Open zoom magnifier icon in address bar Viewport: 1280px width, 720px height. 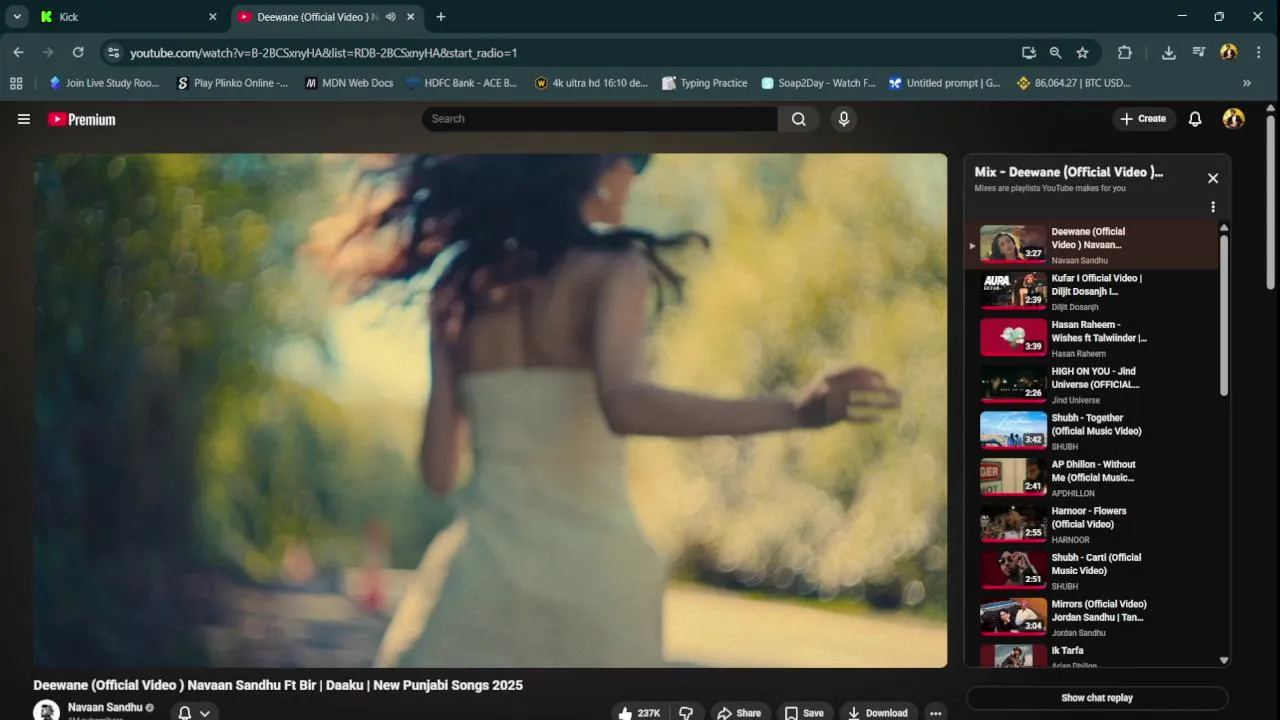point(1055,52)
